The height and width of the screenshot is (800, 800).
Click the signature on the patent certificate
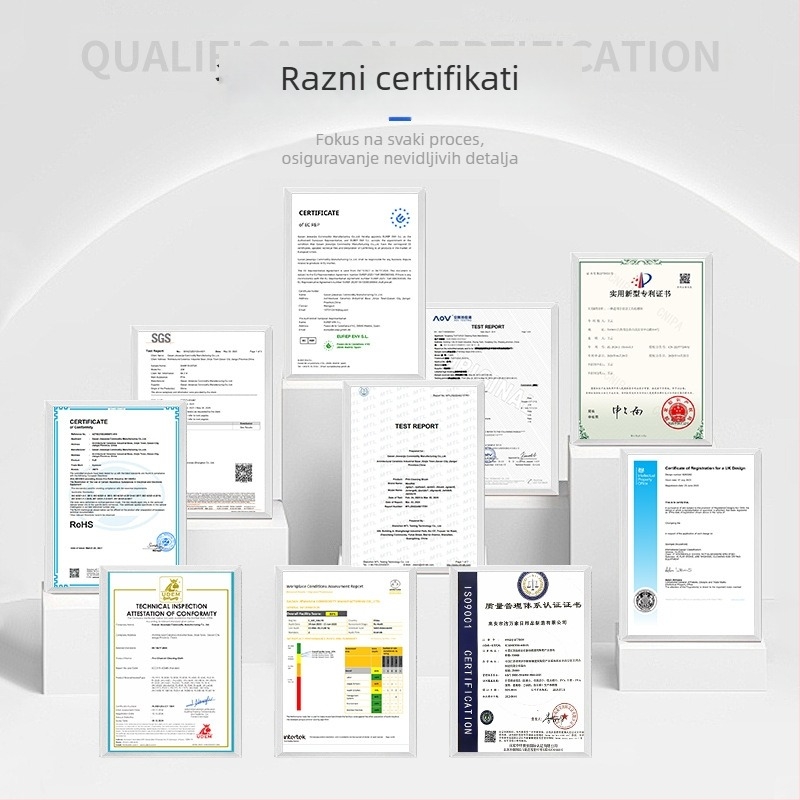click(627, 411)
